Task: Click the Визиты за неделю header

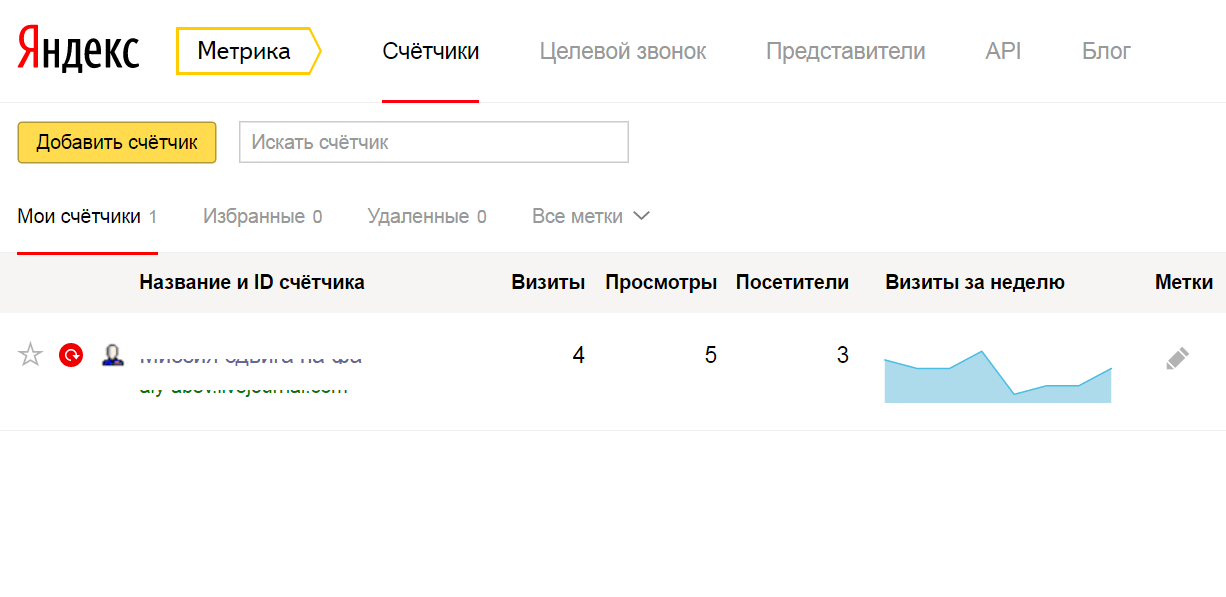Action: tap(975, 282)
